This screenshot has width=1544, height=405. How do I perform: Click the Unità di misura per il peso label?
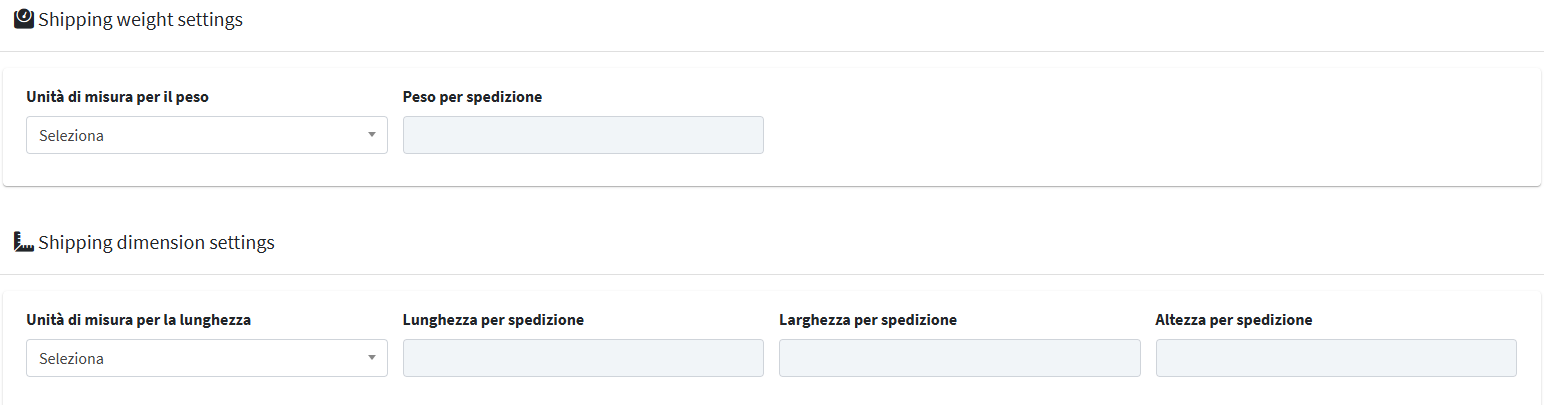point(118,97)
